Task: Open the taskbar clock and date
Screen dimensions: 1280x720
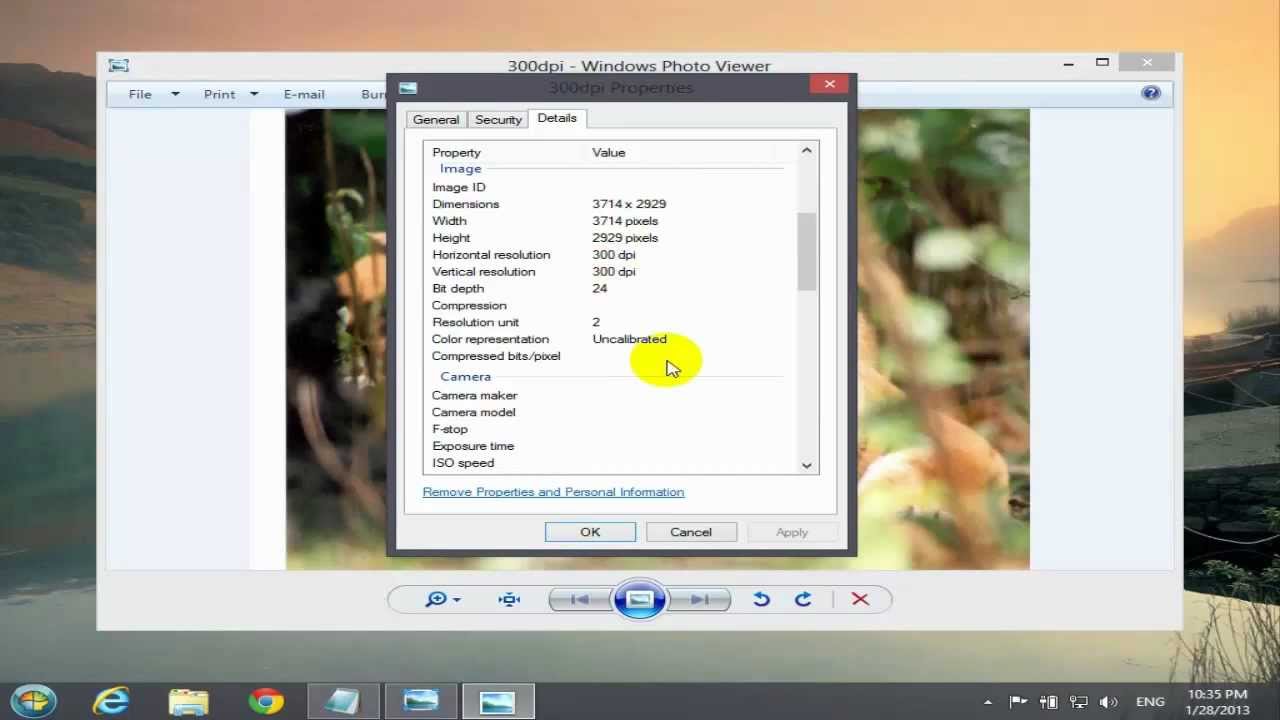Action: [1218, 702]
